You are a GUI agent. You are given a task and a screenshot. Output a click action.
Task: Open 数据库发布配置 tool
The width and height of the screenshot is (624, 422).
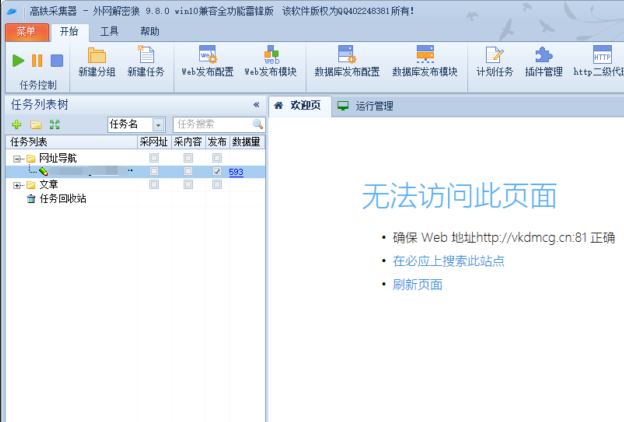pos(347,61)
